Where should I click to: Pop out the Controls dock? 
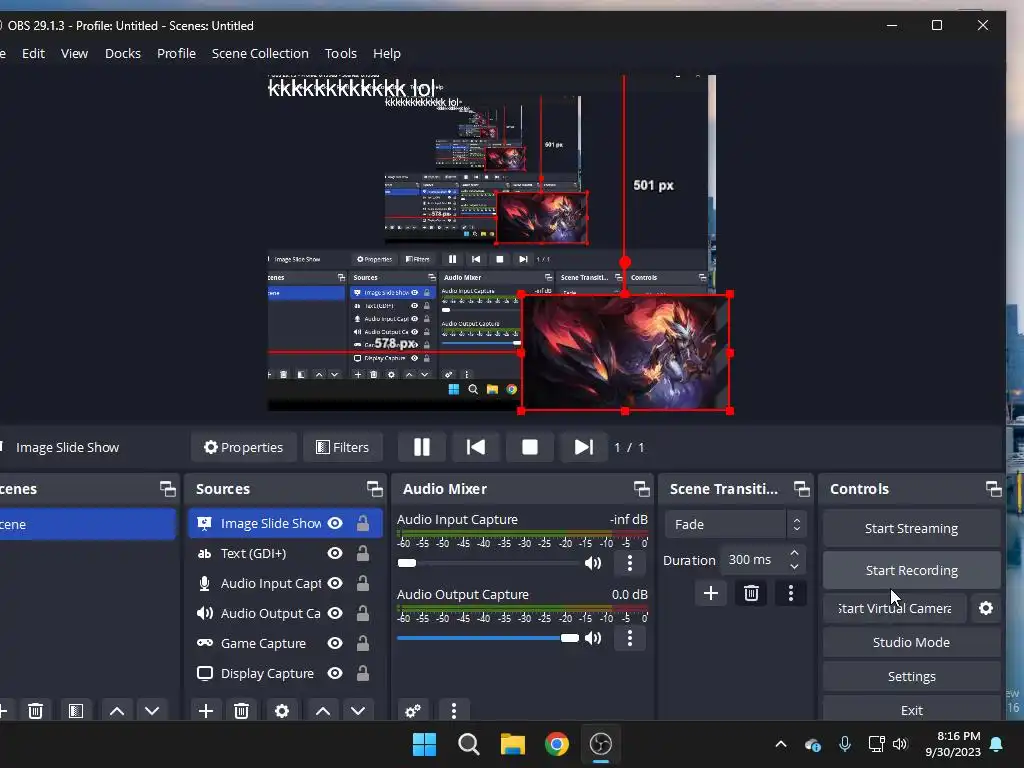point(994,489)
